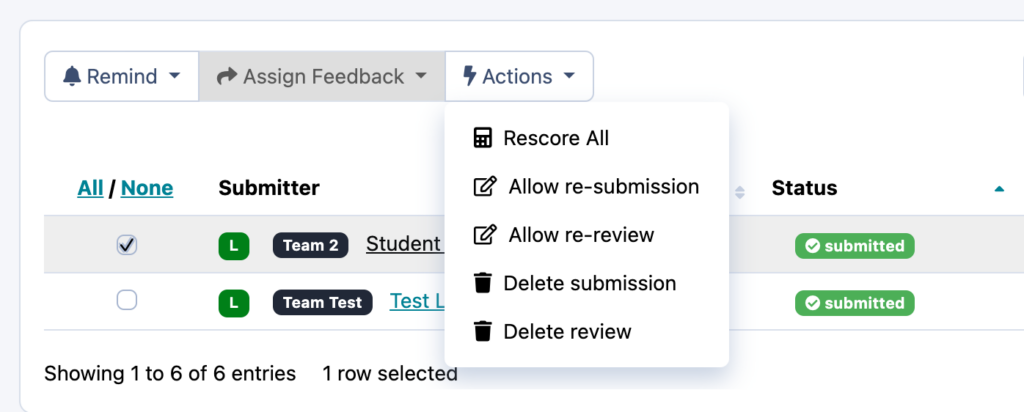Click the trash icon beside Delete review
This screenshot has height=412, width=1024.
click(483, 331)
